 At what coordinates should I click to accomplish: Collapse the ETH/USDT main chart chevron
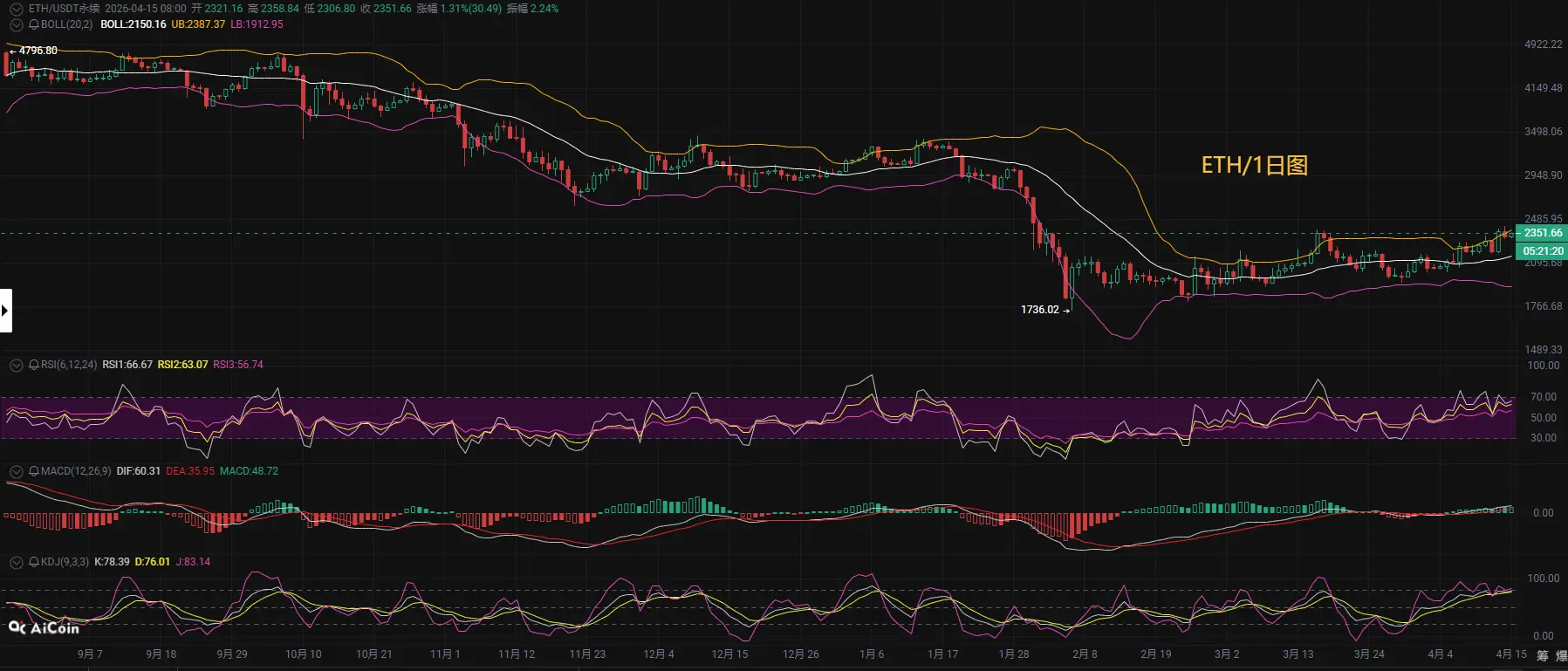[x=16, y=9]
